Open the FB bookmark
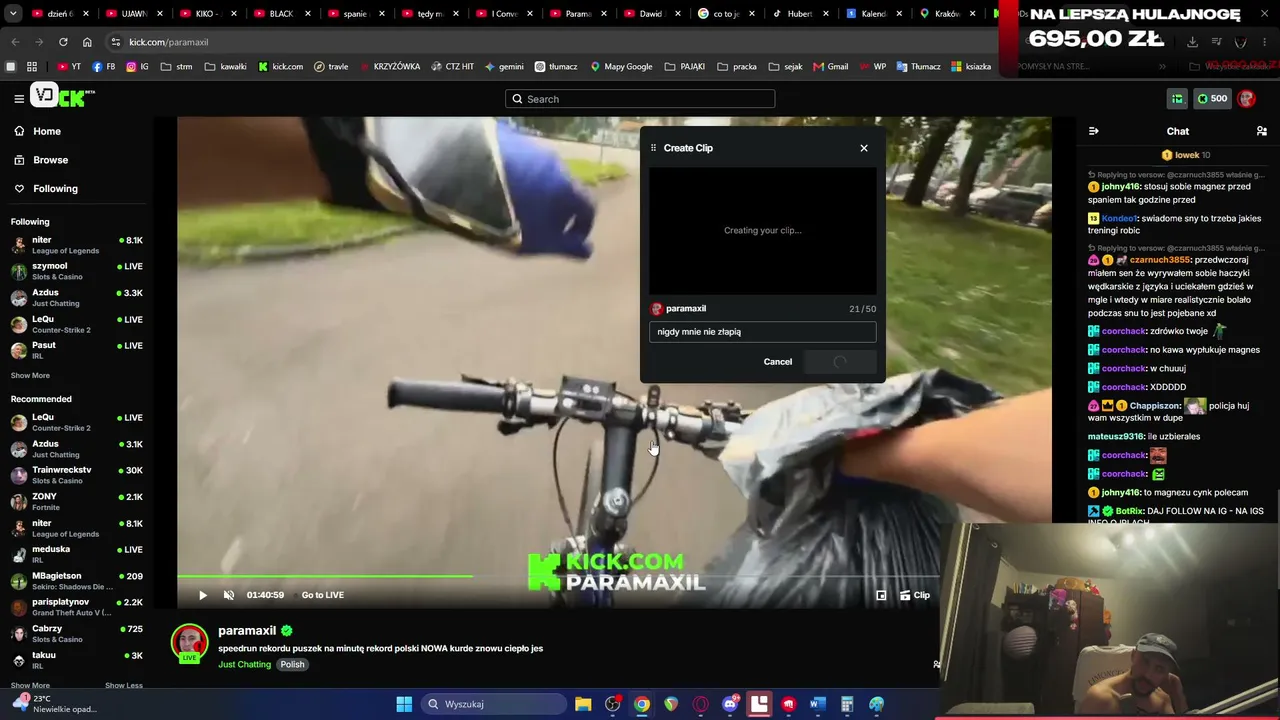Viewport: 1280px width, 720px height. tap(103, 67)
